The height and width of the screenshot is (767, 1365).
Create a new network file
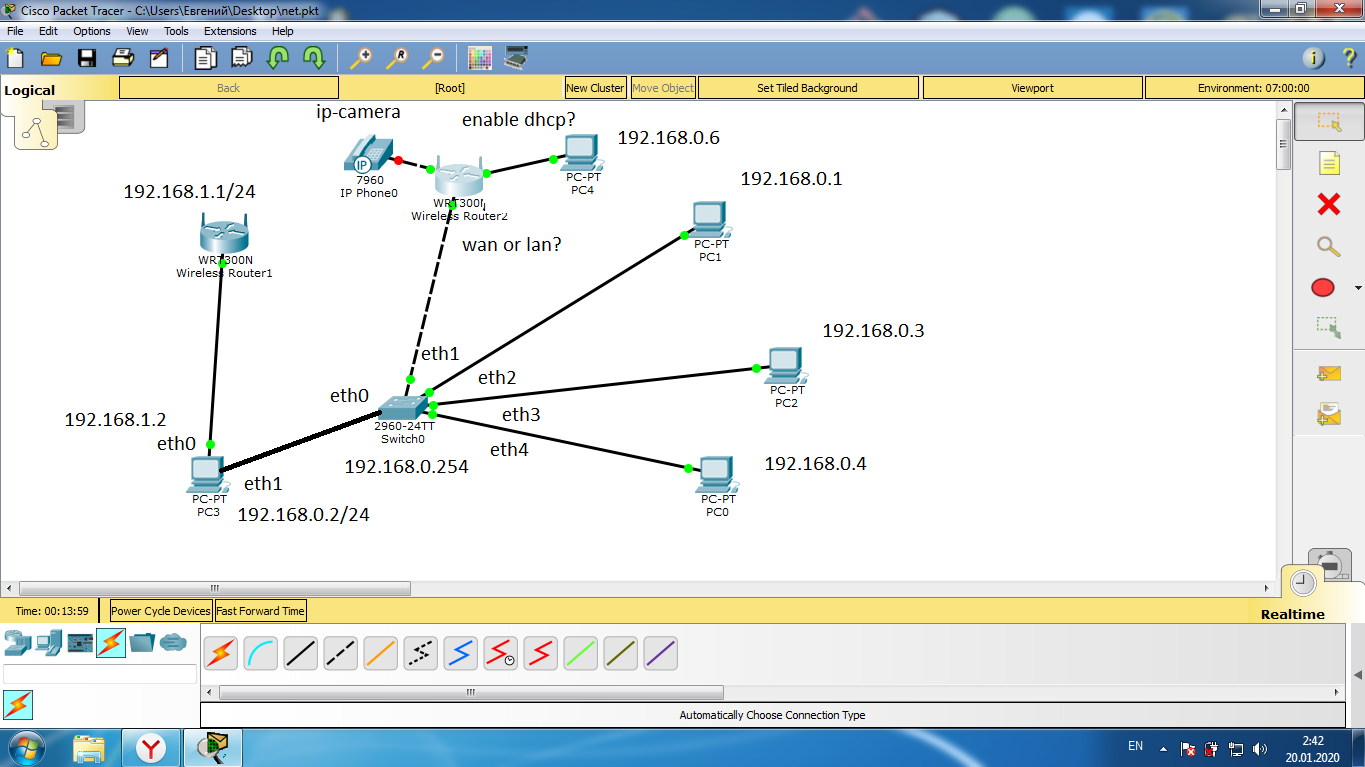pos(15,58)
